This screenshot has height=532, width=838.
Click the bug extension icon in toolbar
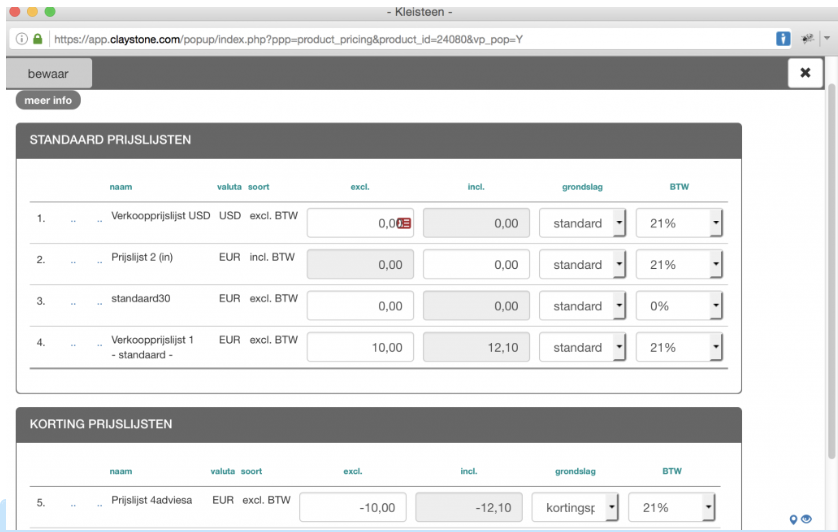807,39
